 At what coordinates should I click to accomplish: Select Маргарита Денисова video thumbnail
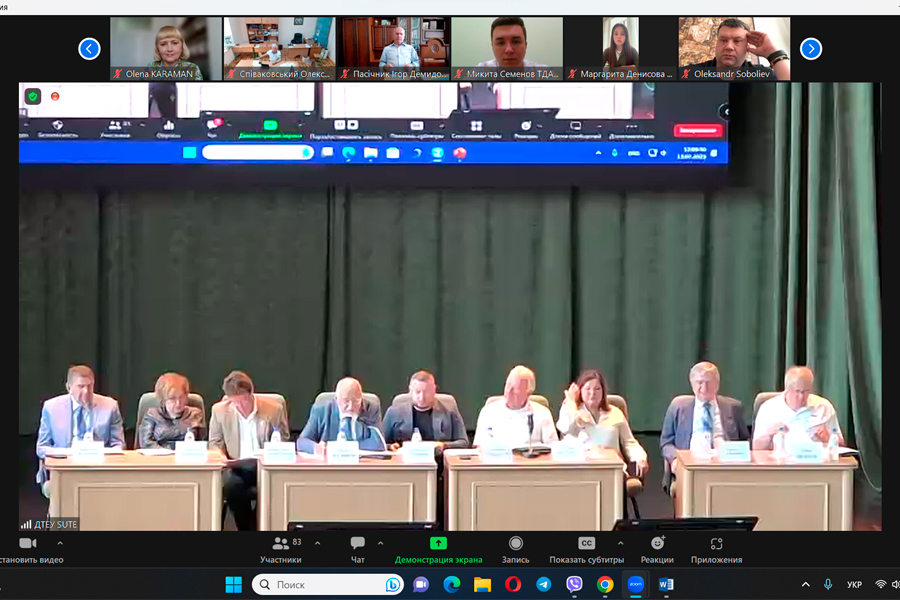coord(620,48)
